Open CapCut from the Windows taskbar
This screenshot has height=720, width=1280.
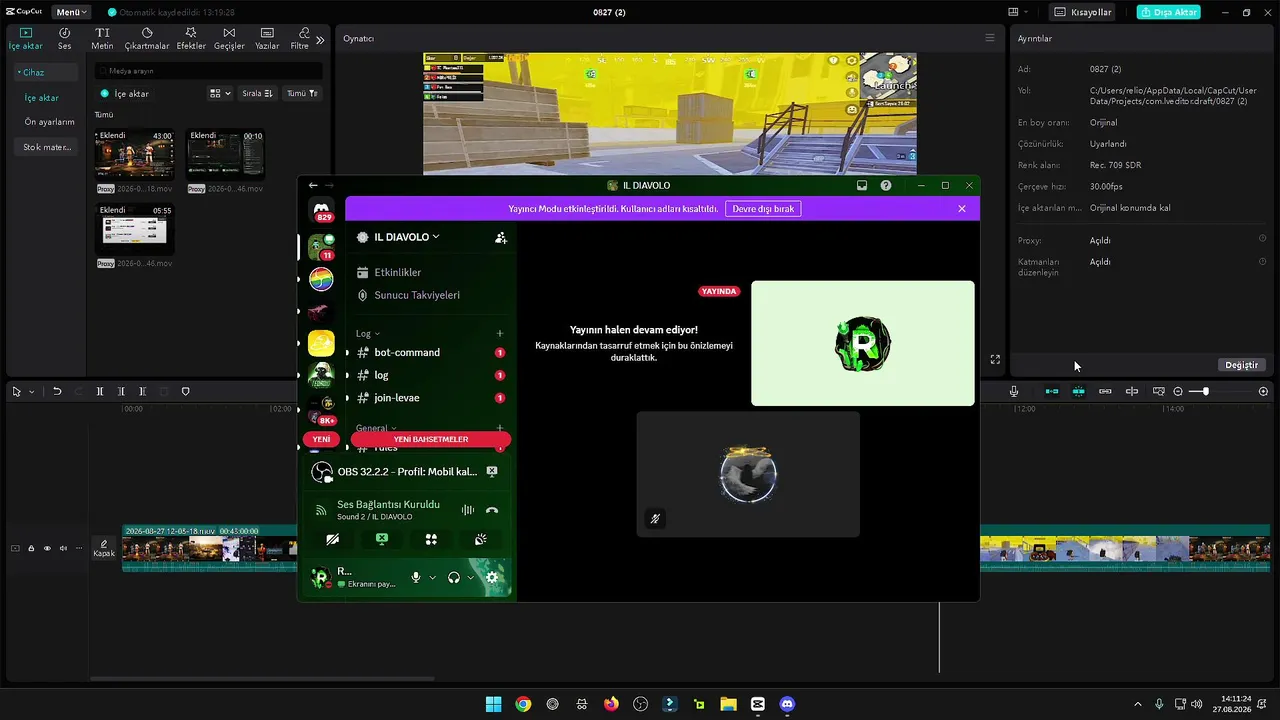[757, 704]
